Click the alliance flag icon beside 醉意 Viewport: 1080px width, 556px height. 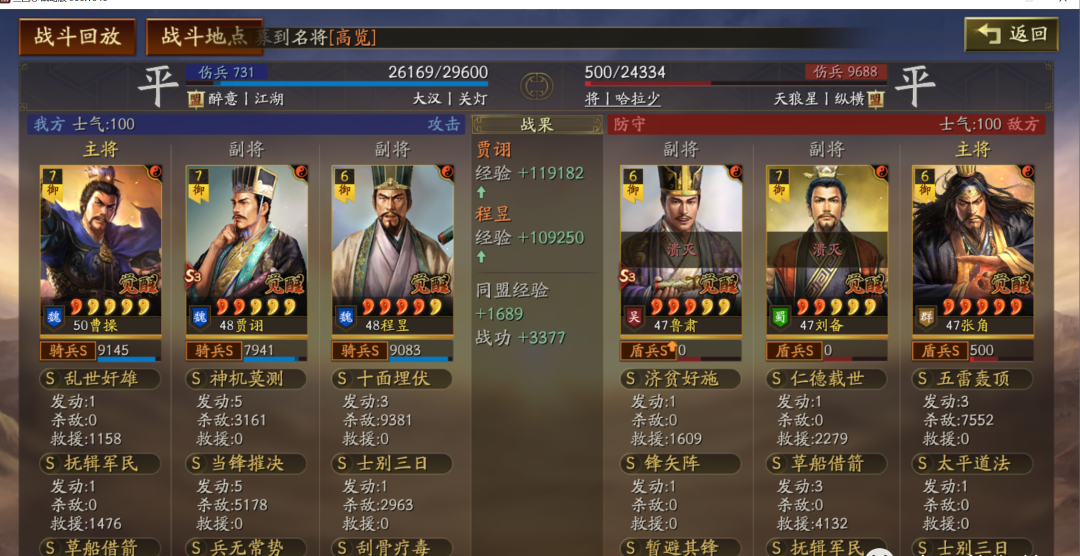(196, 99)
